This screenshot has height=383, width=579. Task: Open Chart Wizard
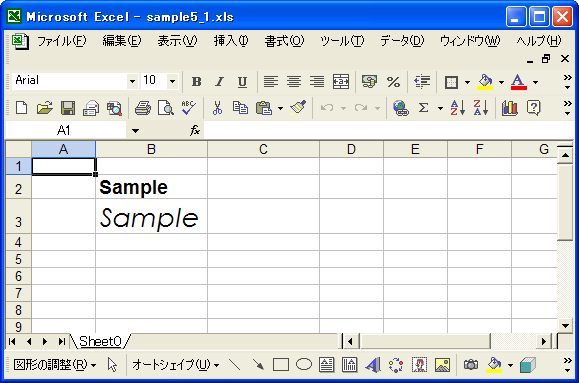tap(510, 108)
